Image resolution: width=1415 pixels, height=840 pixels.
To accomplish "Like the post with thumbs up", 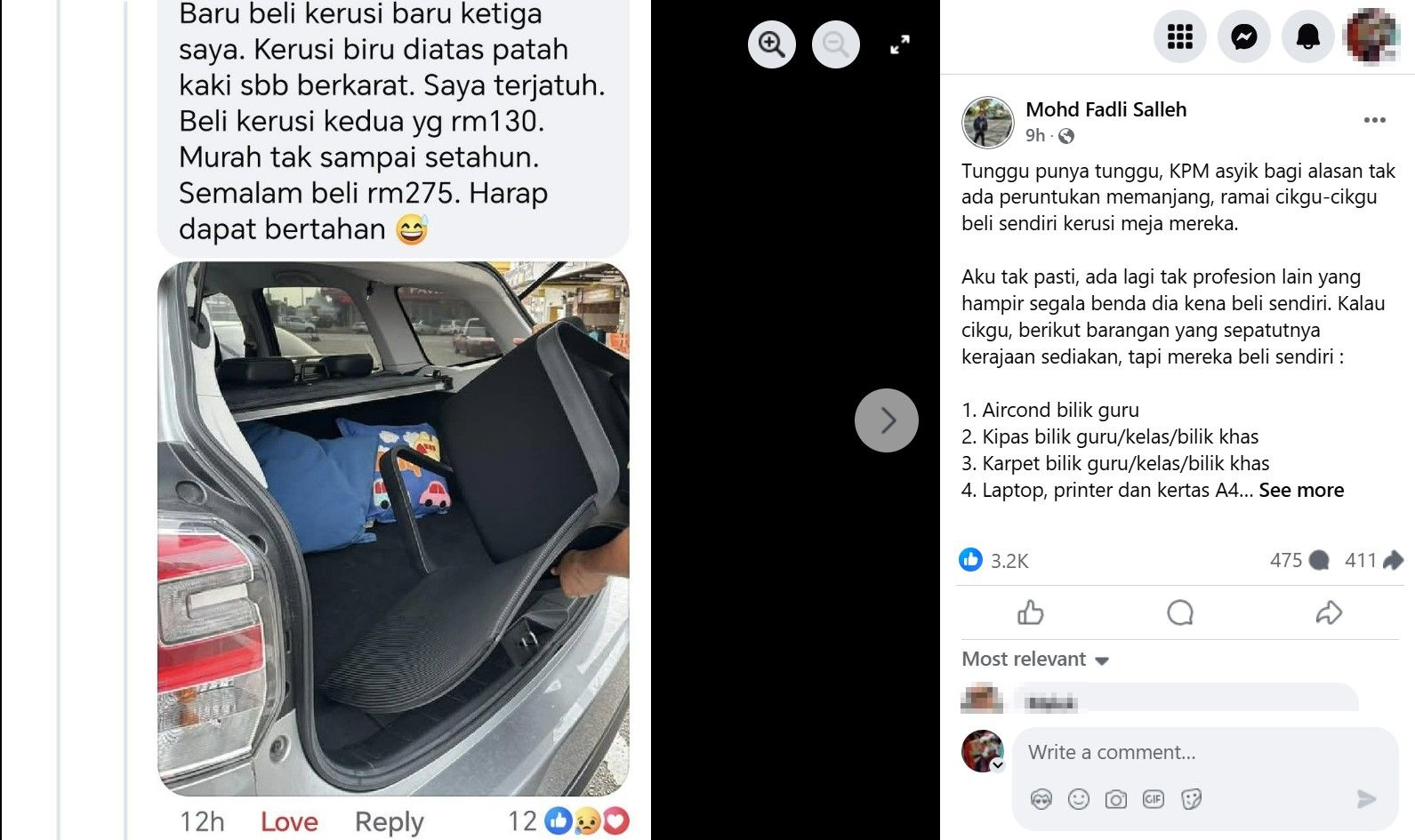I will 1030,612.
